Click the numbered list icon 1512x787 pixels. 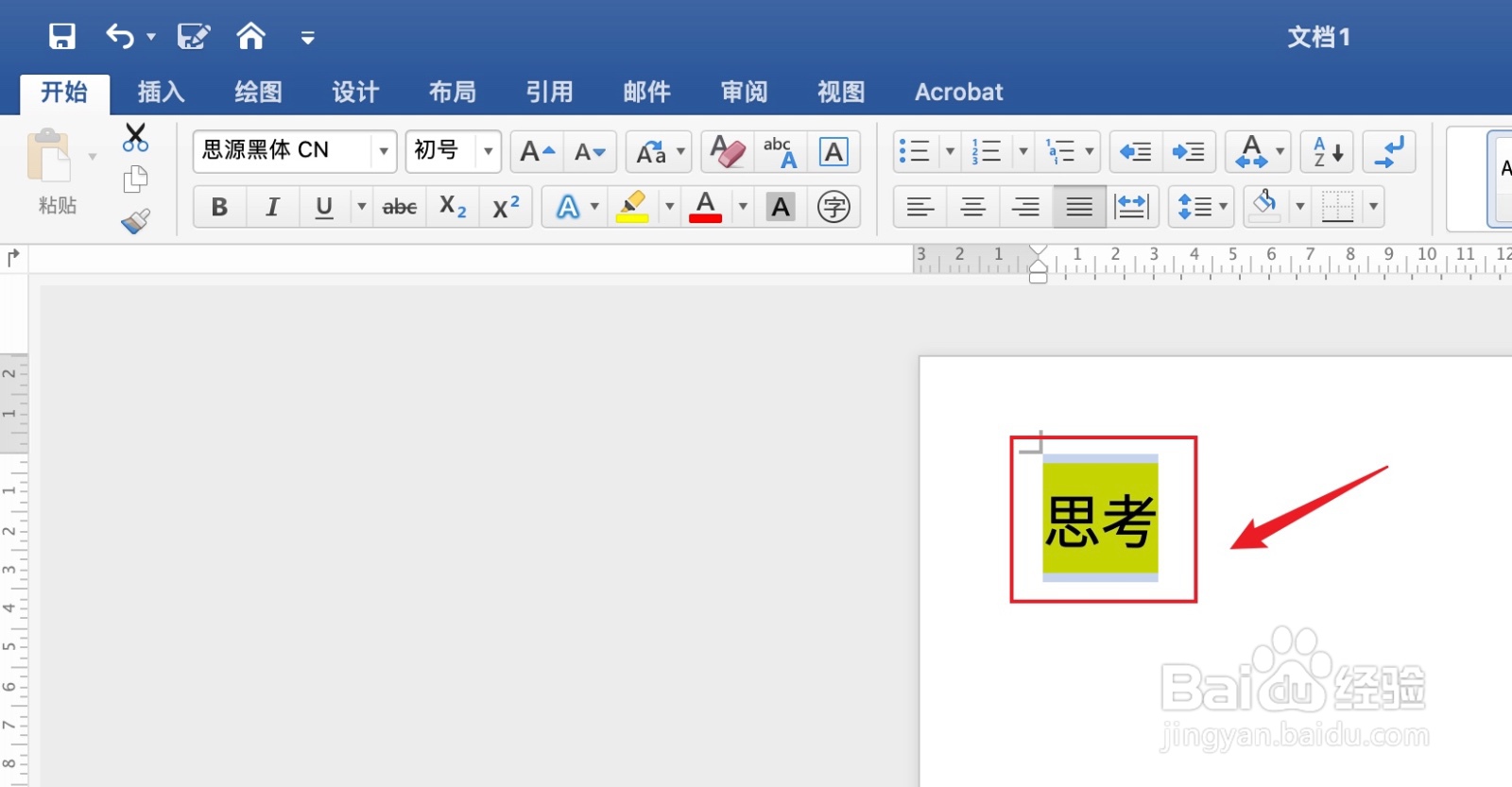pos(987,151)
